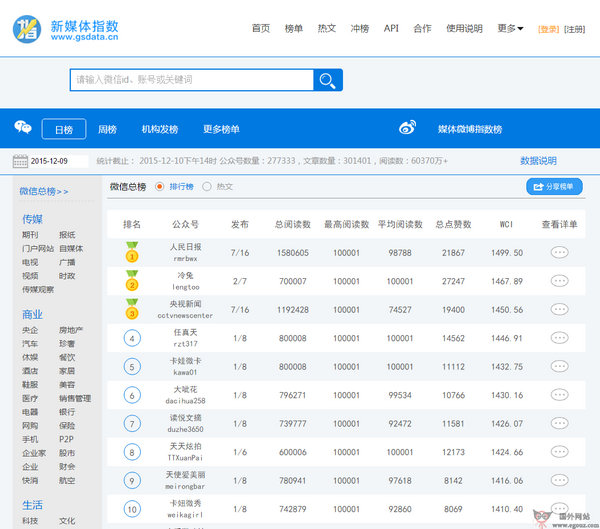Click the Weibo icon in blue bar

tap(408, 127)
